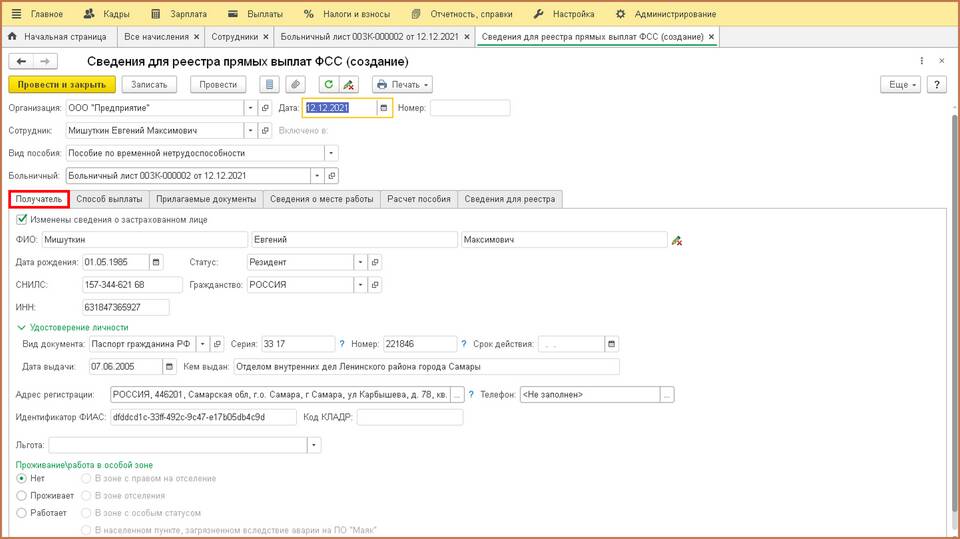
Task: Open the Льгота dropdown list
Action: pyautogui.click(x=314, y=444)
